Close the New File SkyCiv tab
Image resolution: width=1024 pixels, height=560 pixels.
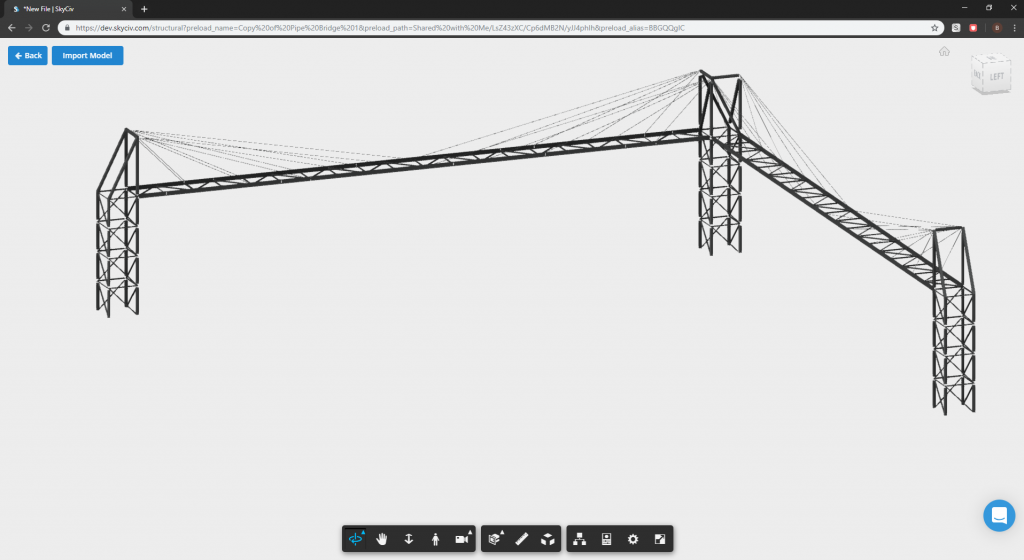click(123, 9)
